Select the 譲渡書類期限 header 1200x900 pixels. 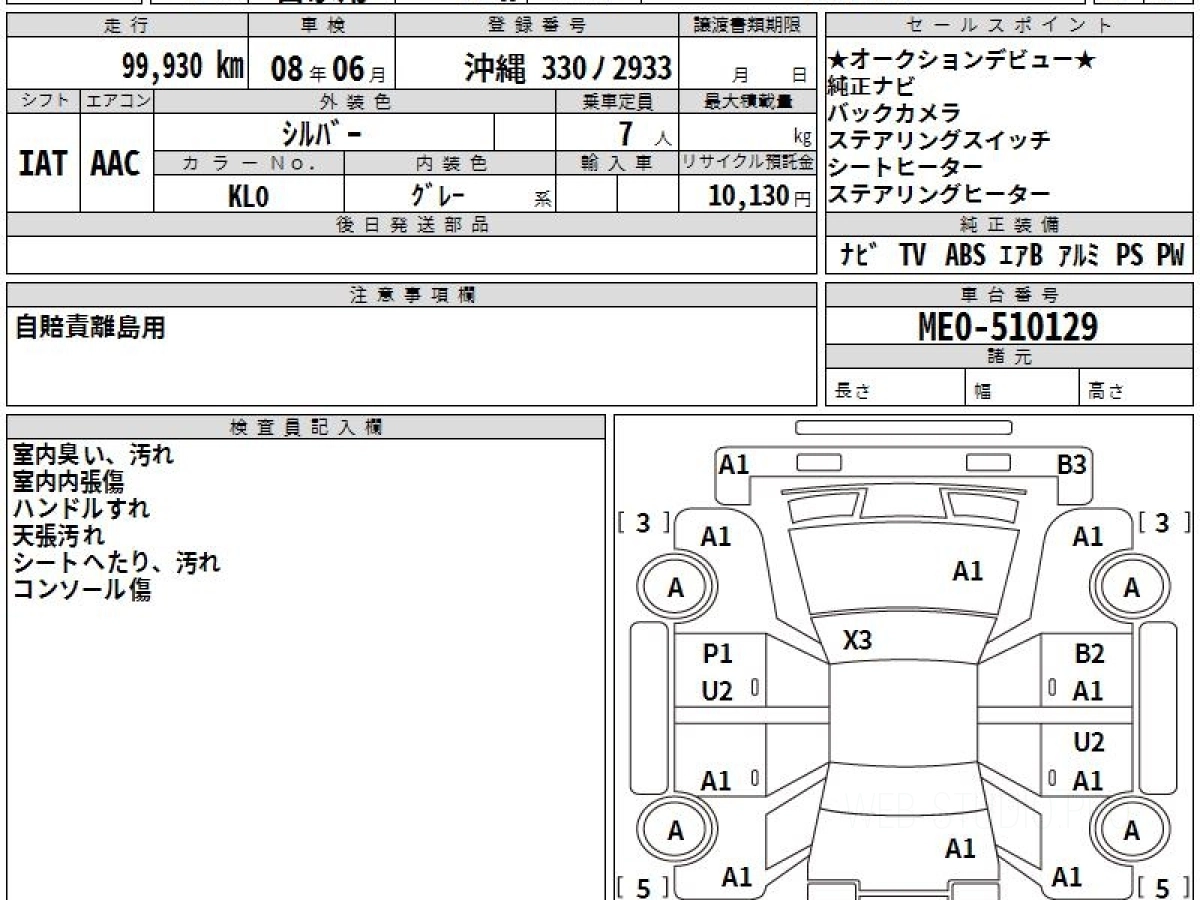(749, 26)
